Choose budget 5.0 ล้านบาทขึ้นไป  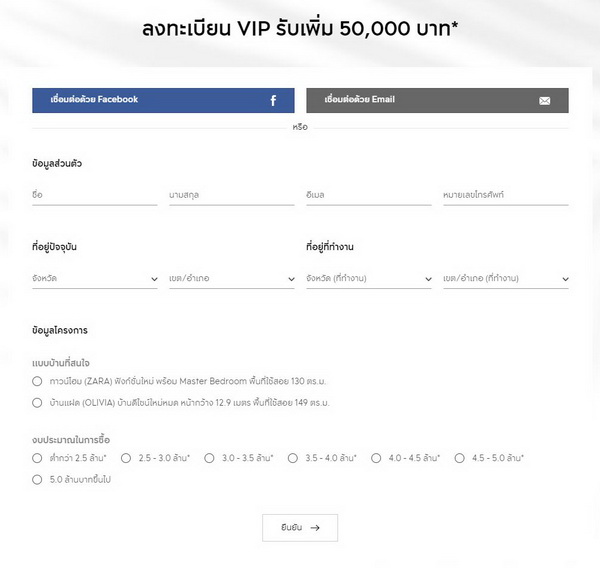click(x=37, y=480)
